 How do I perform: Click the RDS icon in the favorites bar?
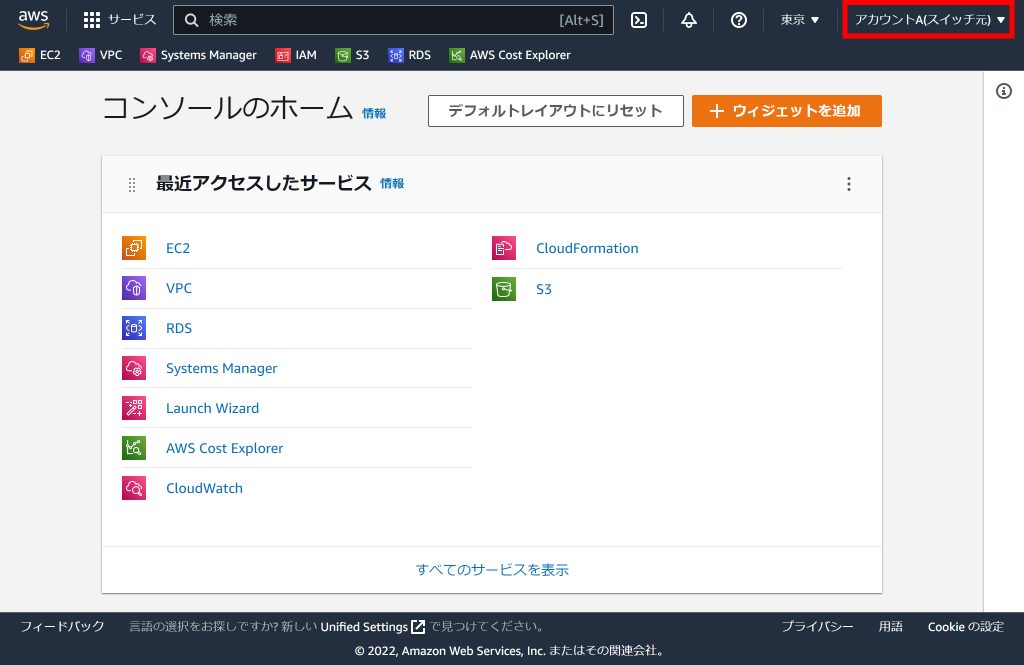(396, 56)
